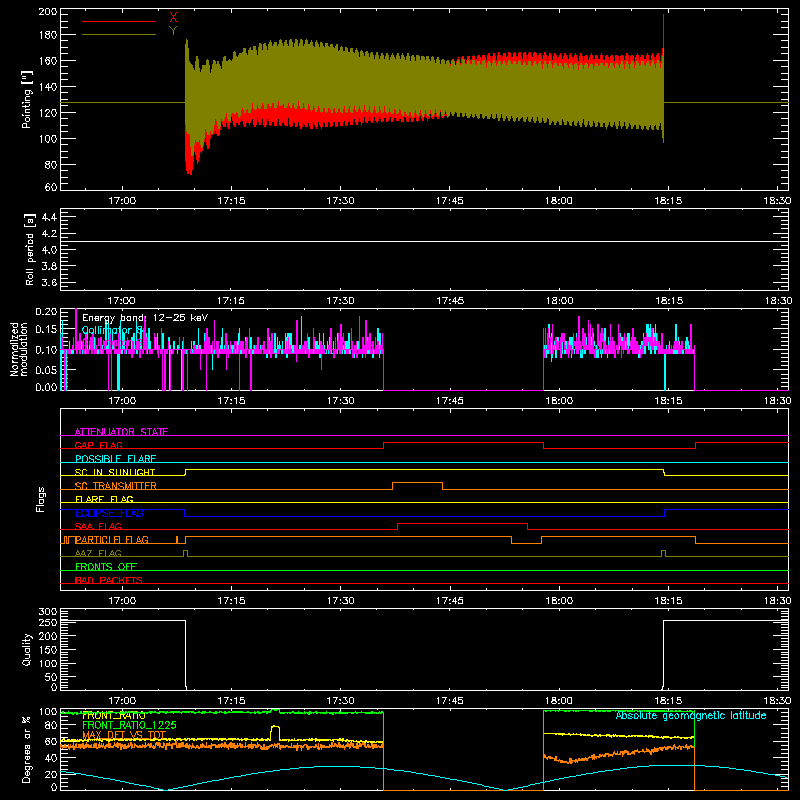
Task: Click the ATTENUATOR_STATE flag label
Action: coord(121,432)
